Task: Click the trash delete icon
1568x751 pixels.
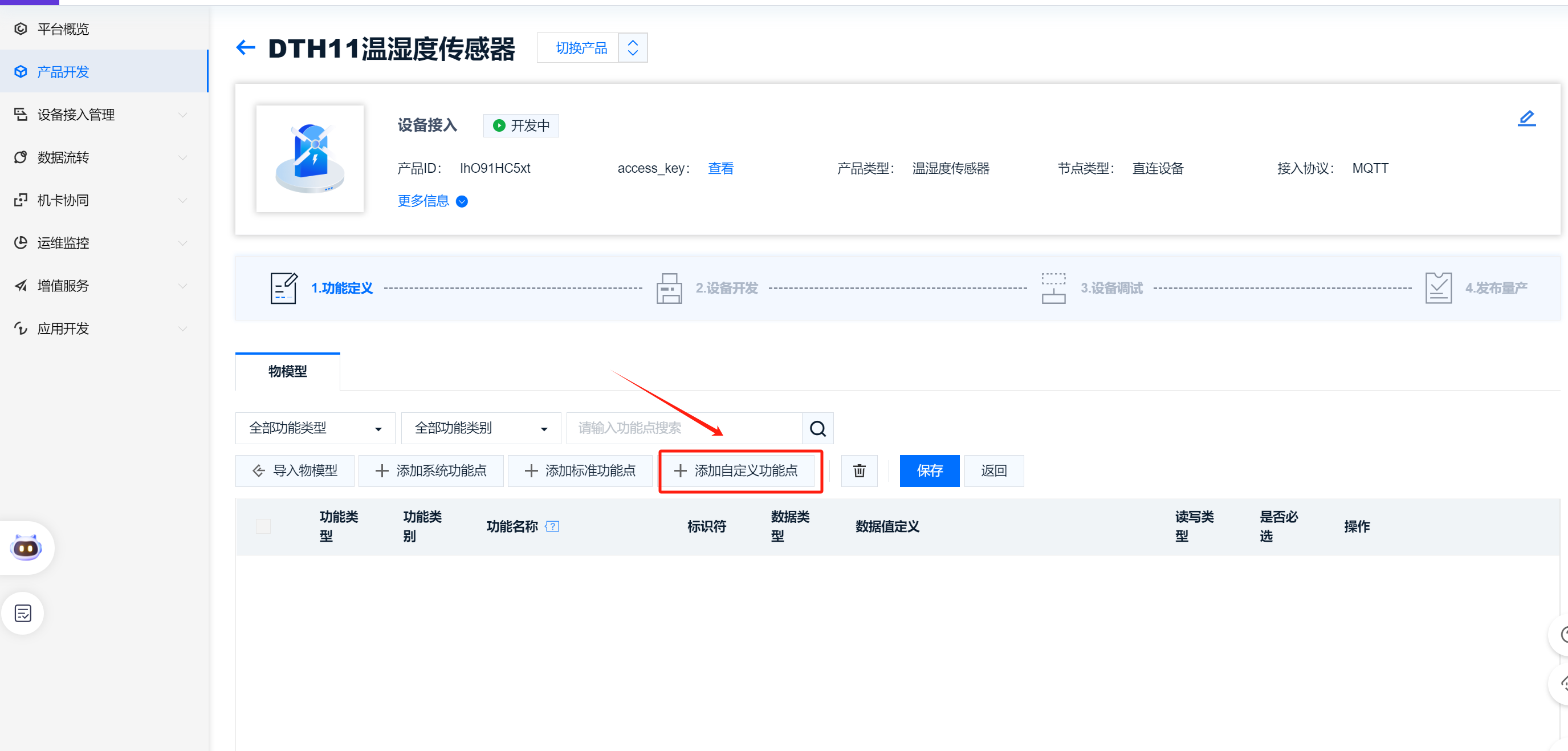Action: (859, 470)
